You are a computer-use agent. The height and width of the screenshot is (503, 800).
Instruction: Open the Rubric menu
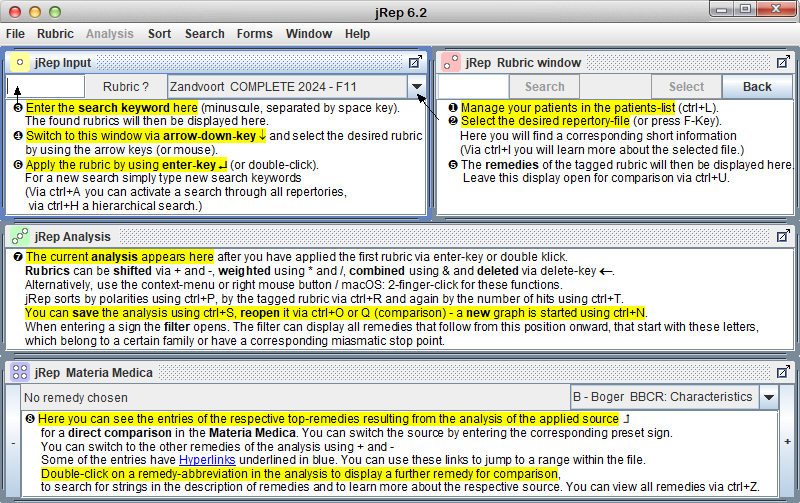55,33
